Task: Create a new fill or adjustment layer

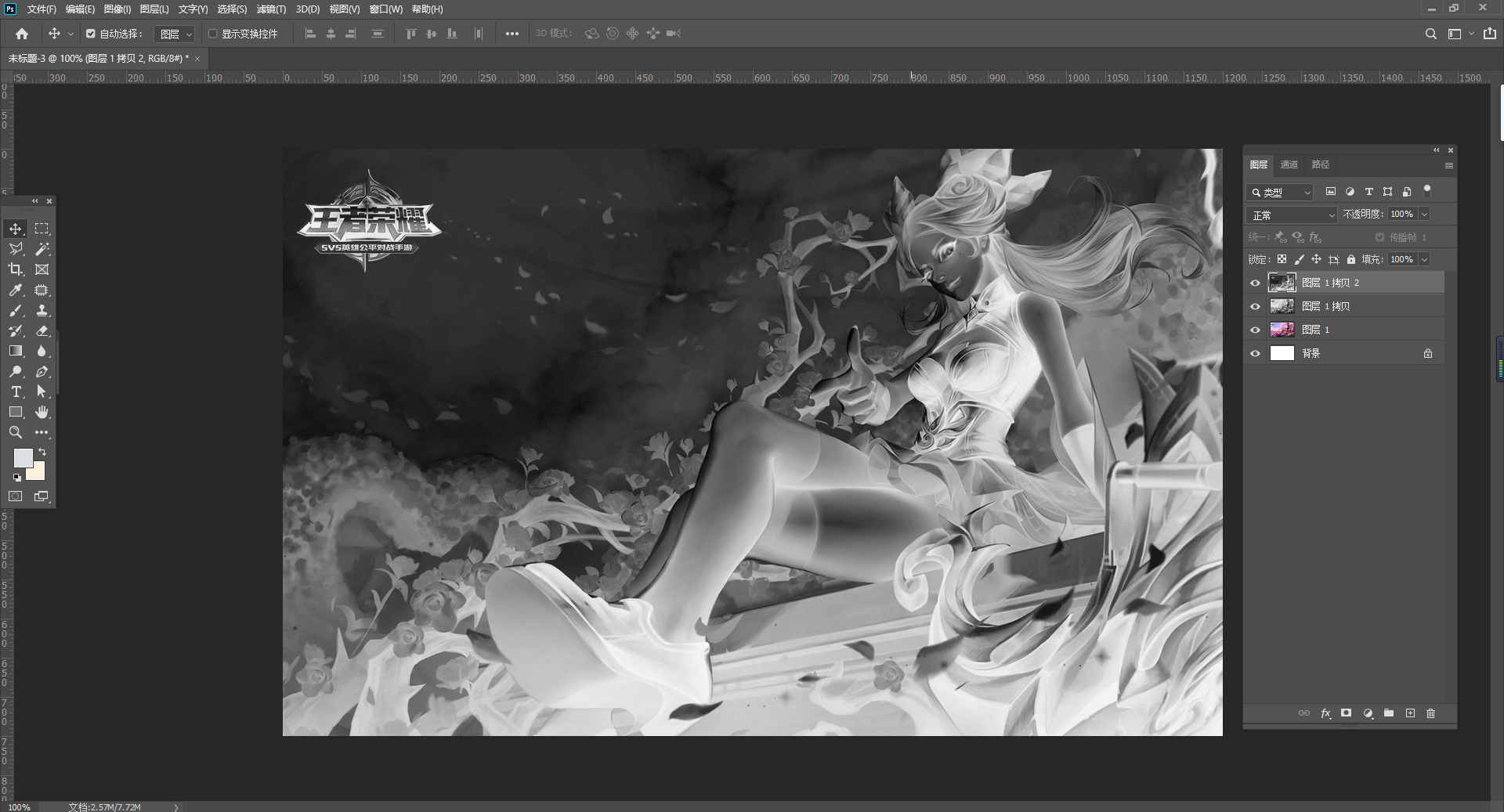Action: [1368, 713]
